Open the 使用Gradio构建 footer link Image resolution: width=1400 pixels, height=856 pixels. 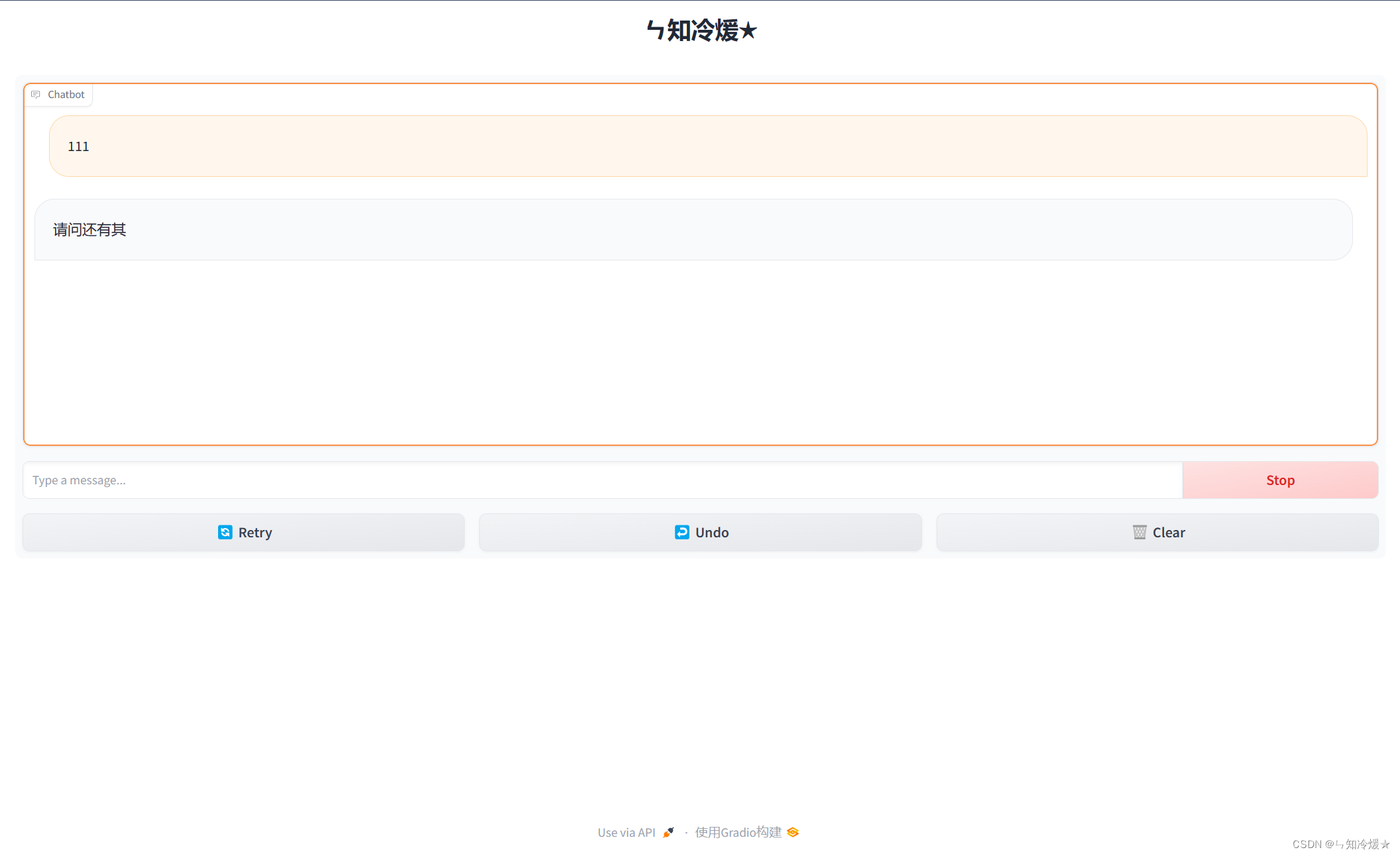(x=738, y=832)
